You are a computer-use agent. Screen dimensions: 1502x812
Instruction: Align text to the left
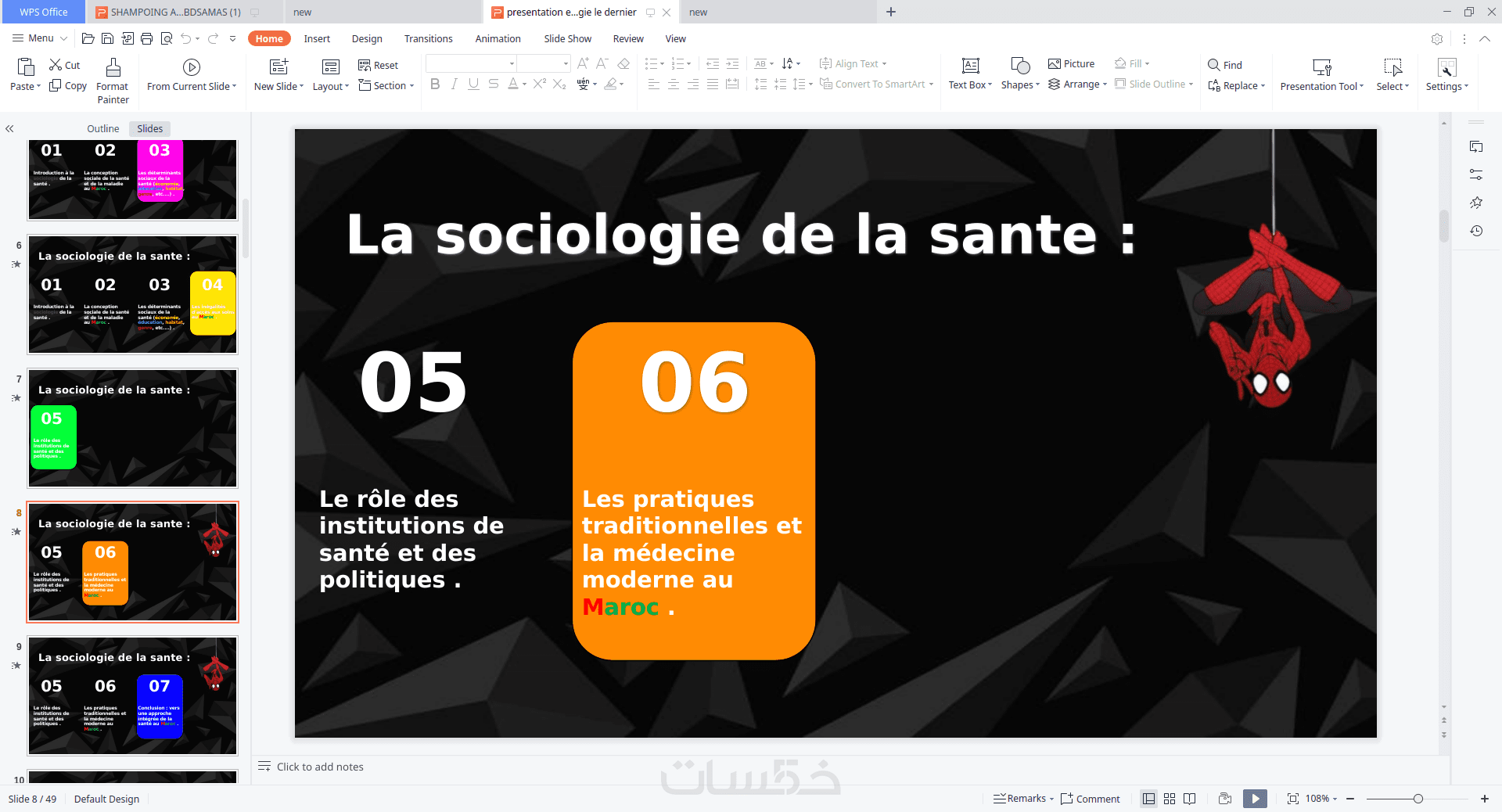tap(654, 84)
